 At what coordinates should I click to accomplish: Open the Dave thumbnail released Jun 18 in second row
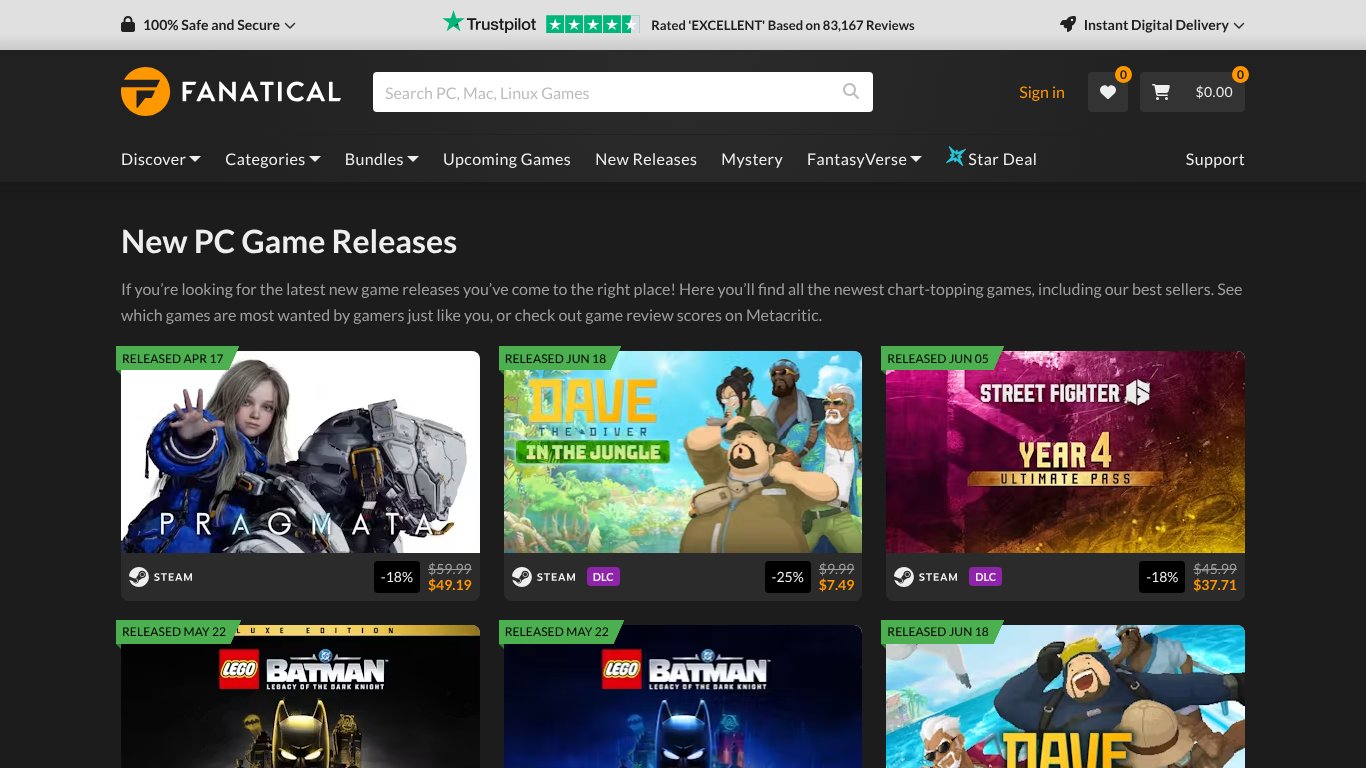[x=1065, y=697]
